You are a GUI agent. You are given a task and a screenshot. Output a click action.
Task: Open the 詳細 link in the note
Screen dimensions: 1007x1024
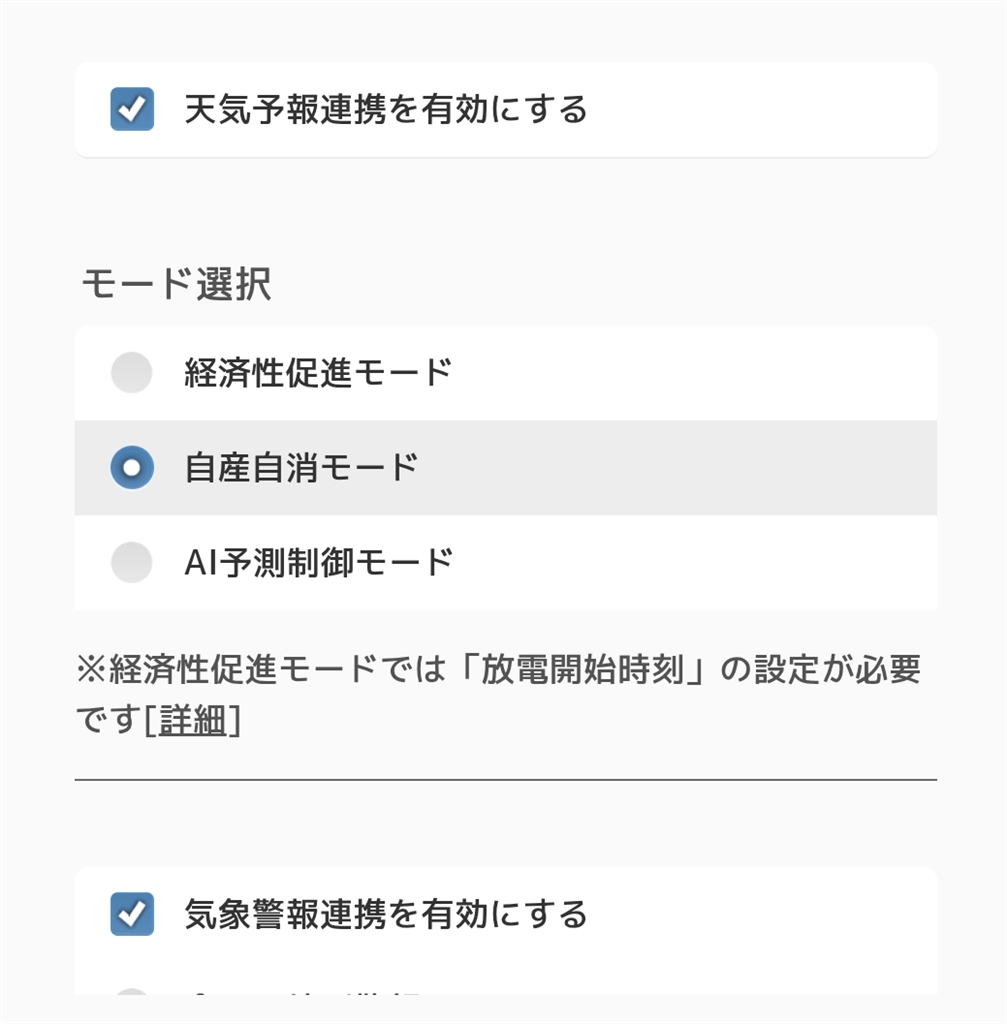192,720
